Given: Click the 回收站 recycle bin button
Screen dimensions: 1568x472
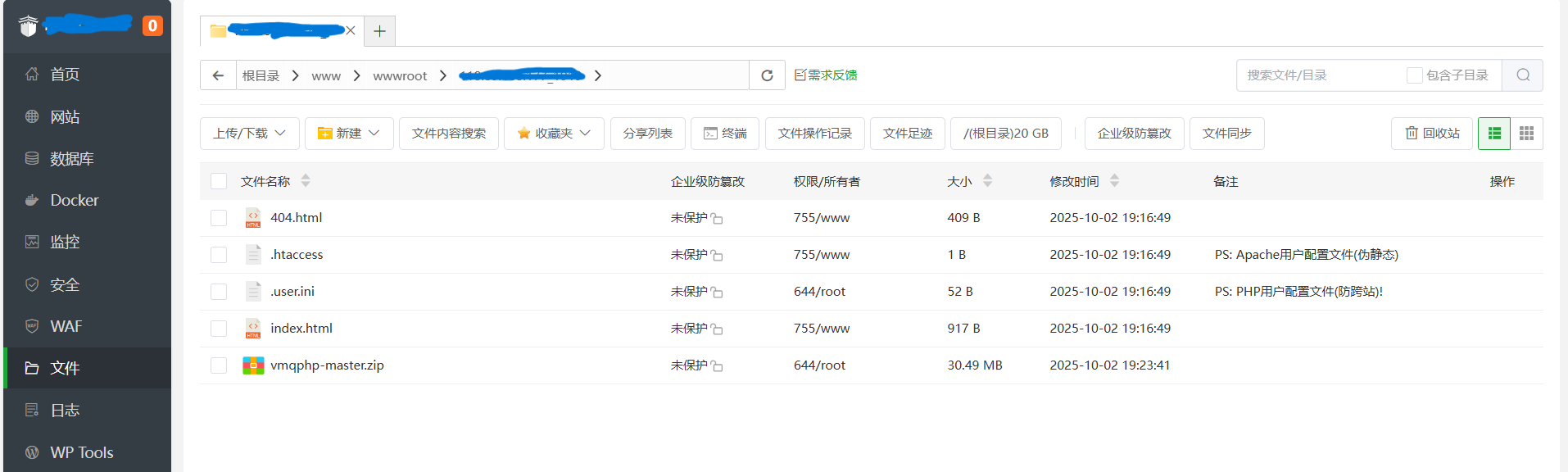Looking at the screenshot, I should [x=1432, y=134].
